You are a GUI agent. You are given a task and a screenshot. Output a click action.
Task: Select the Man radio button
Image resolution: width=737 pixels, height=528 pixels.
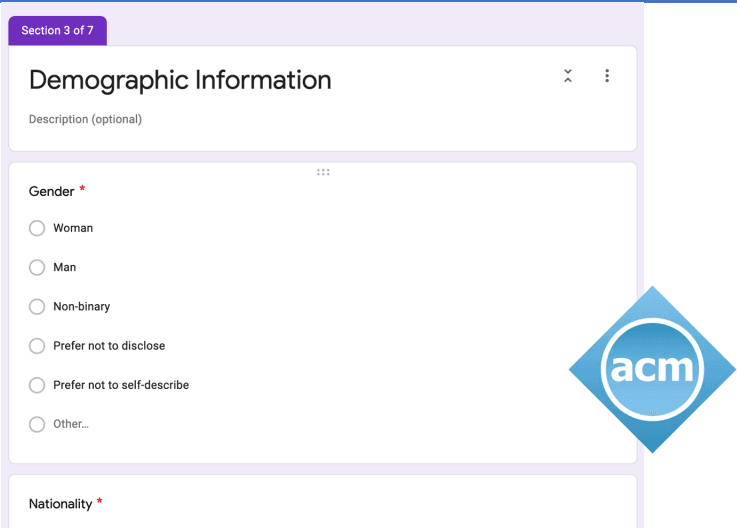pyautogui.click(x=37, y=267)
